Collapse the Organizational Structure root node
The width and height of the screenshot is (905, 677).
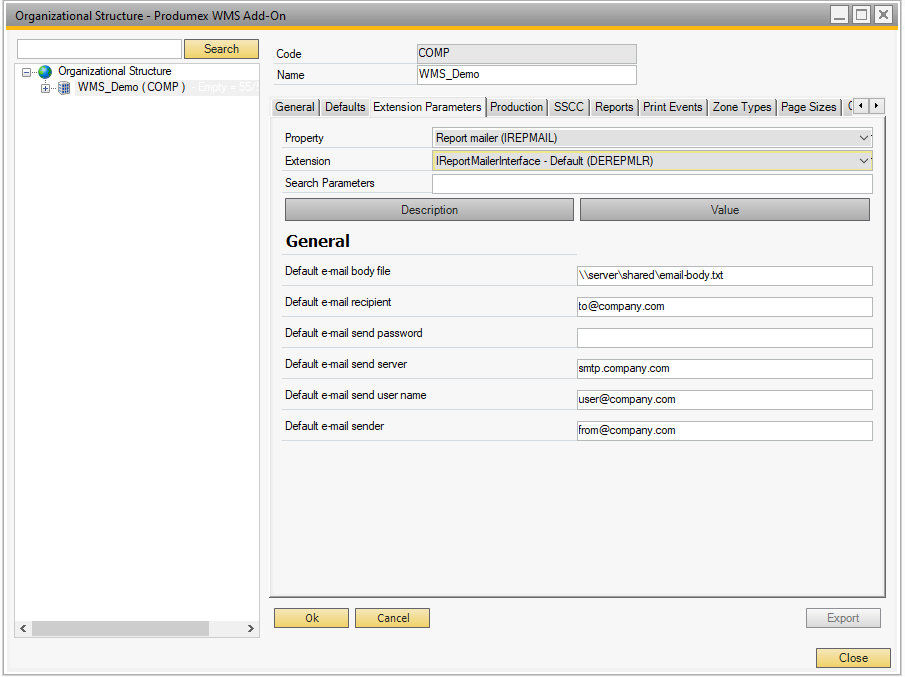[x=27, y=72]
